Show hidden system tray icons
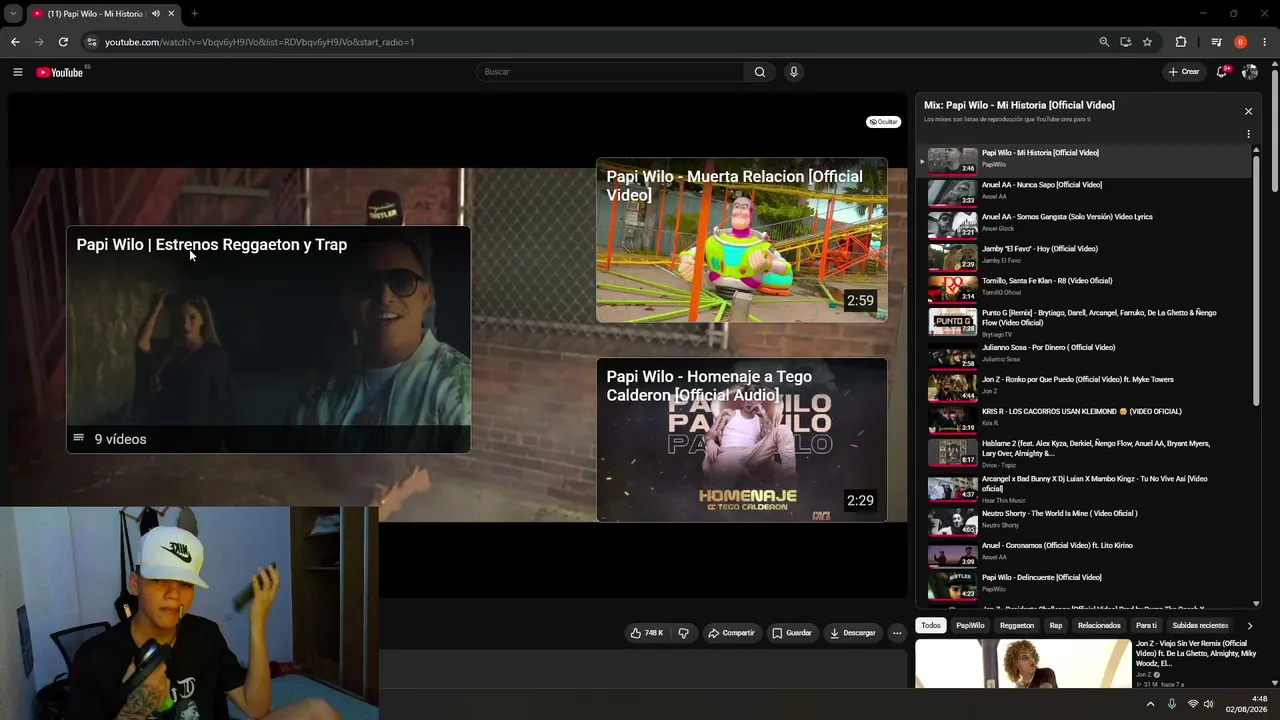 pyautogui.click(x=1150, y=704)
